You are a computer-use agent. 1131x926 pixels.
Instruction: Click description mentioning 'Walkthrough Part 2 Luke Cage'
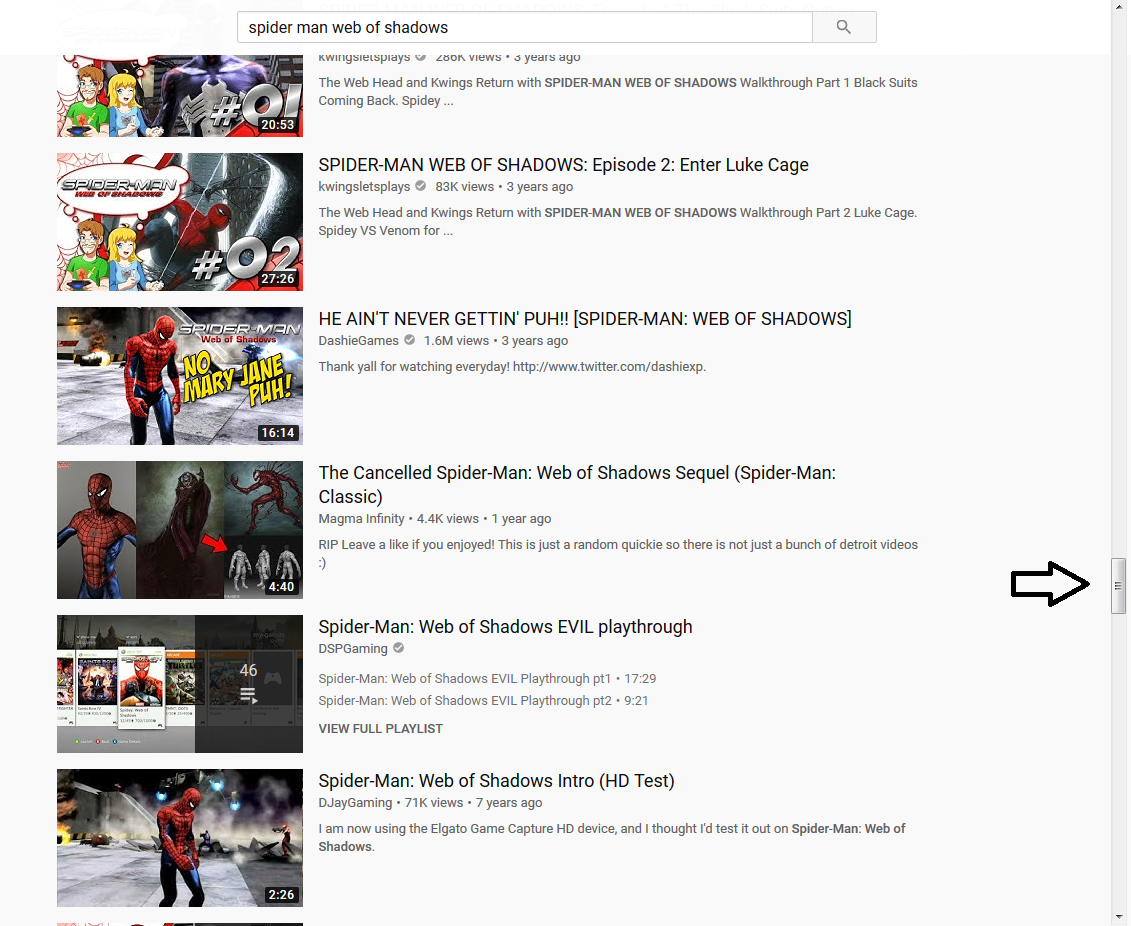[617, 222]
